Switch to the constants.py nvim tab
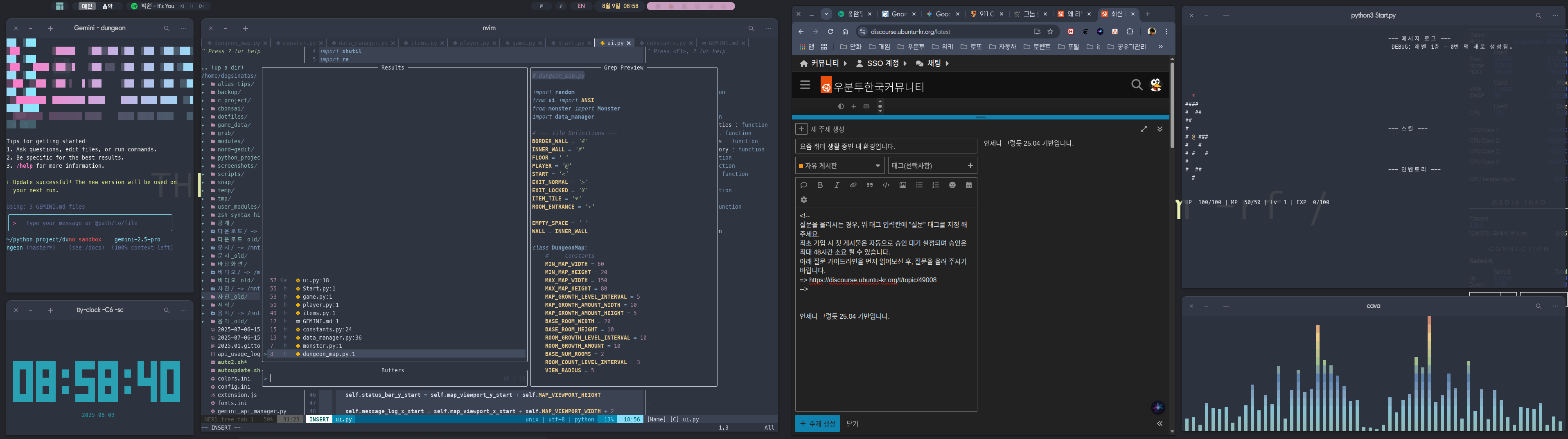This screenshot has width=1568, height=439. 665,43
